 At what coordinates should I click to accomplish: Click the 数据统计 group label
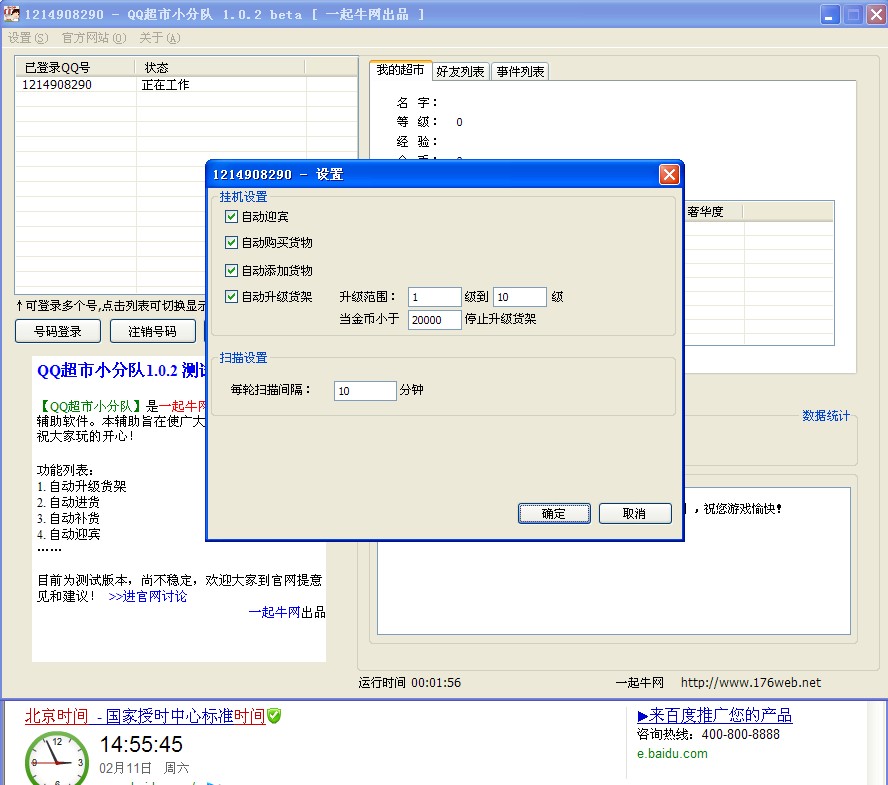[826, 416]
